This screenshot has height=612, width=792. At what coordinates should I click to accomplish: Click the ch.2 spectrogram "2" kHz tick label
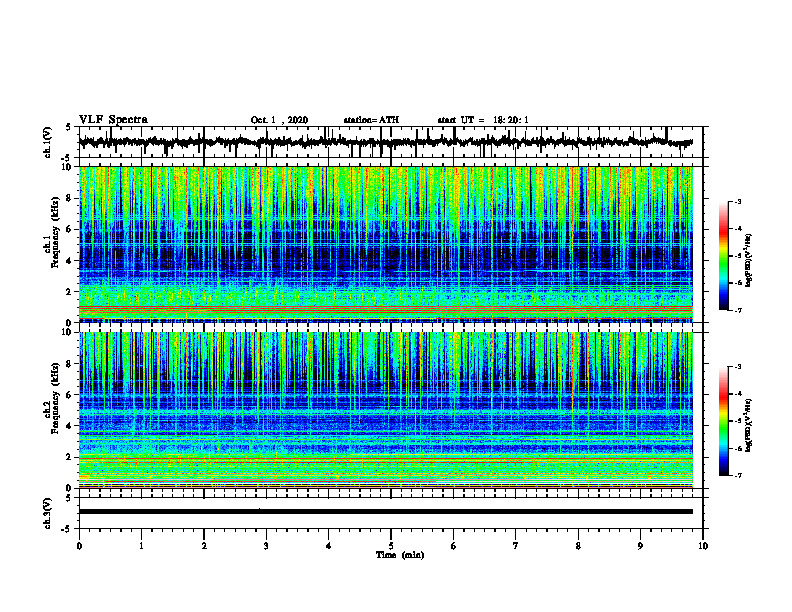point(70,457)
